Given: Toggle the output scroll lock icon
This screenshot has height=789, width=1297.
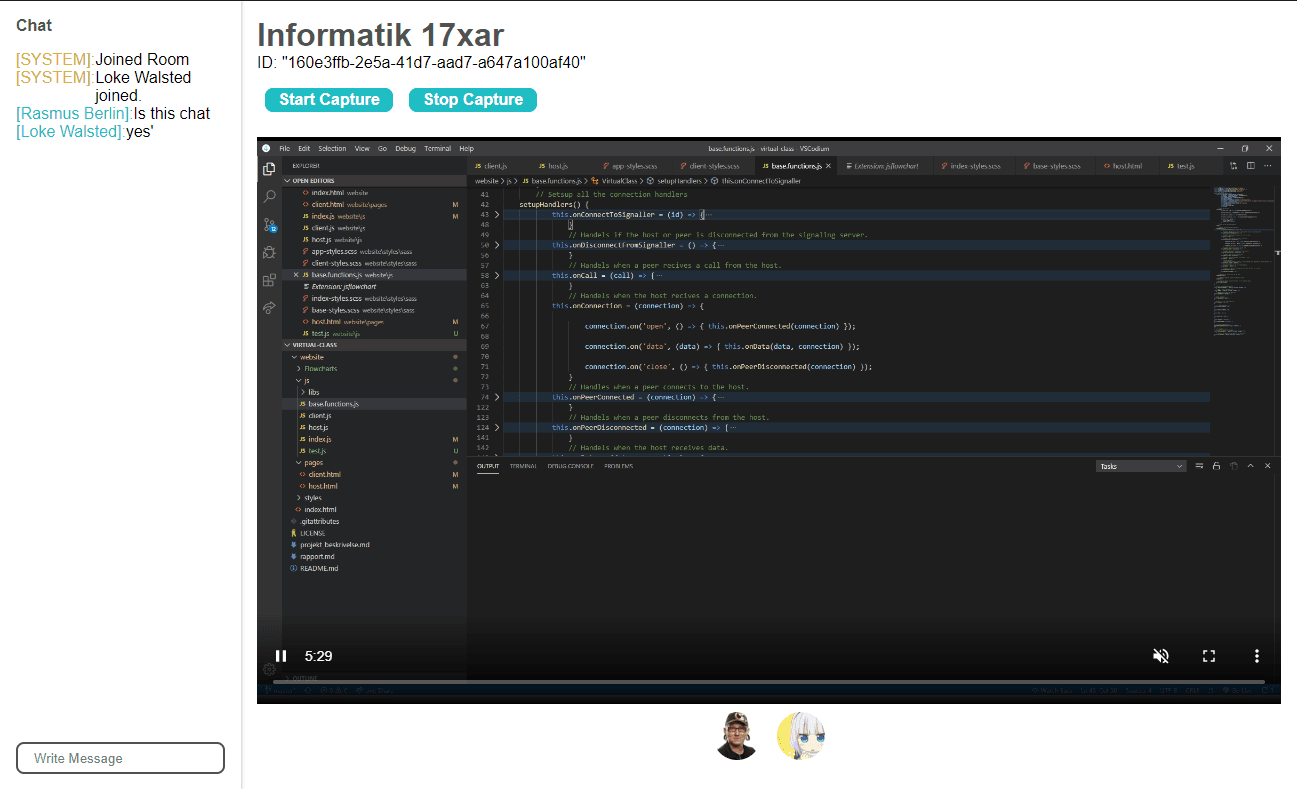Looking at the screenshot, I should pyautogui.click(x=1216, y=466).
